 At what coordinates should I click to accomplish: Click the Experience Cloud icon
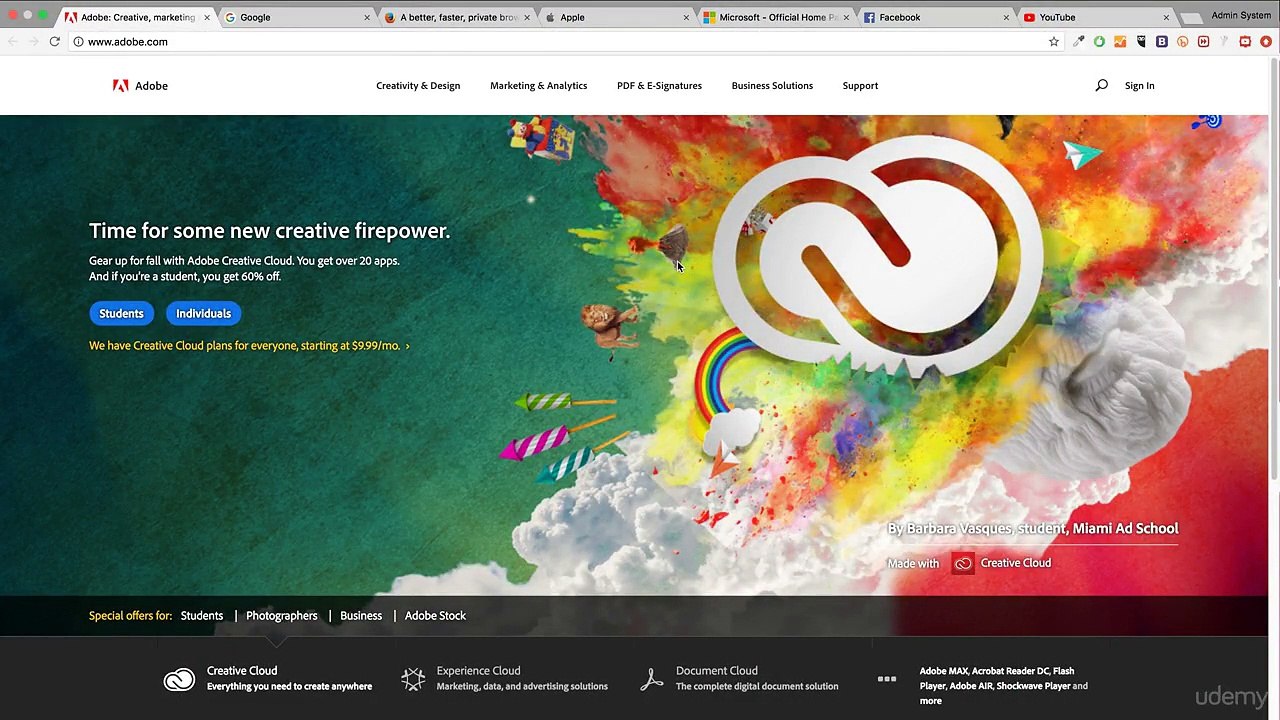click(413, 680)
